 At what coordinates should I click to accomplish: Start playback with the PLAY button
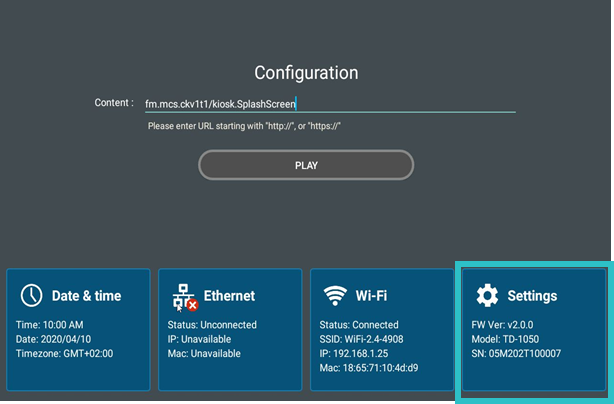306,165
